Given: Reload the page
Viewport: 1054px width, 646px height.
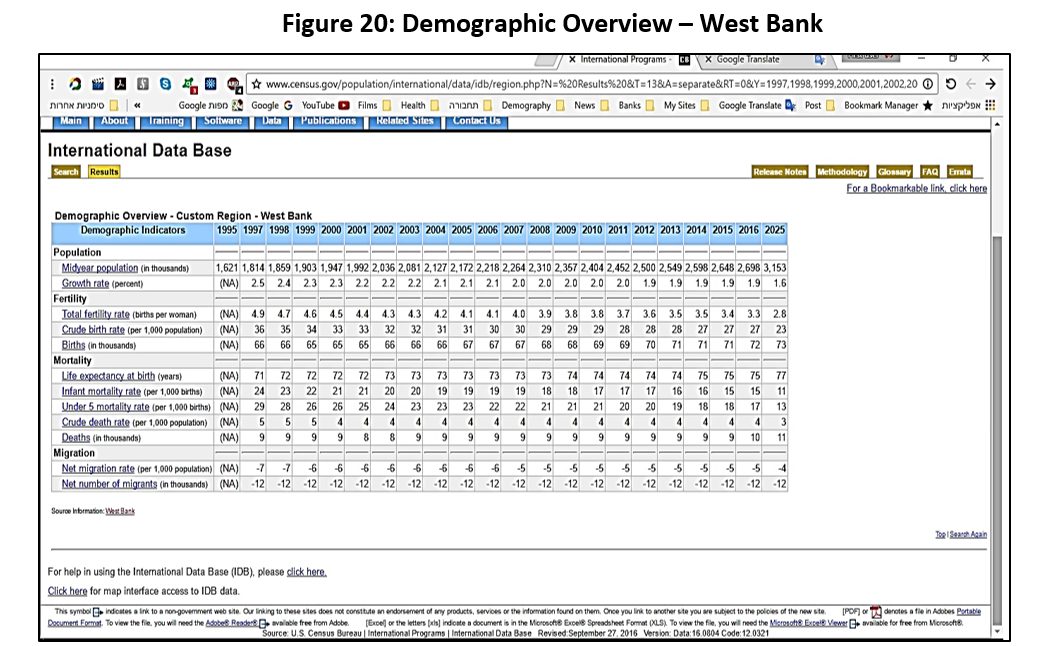Looking at the screenshot, I should point(950,84).
